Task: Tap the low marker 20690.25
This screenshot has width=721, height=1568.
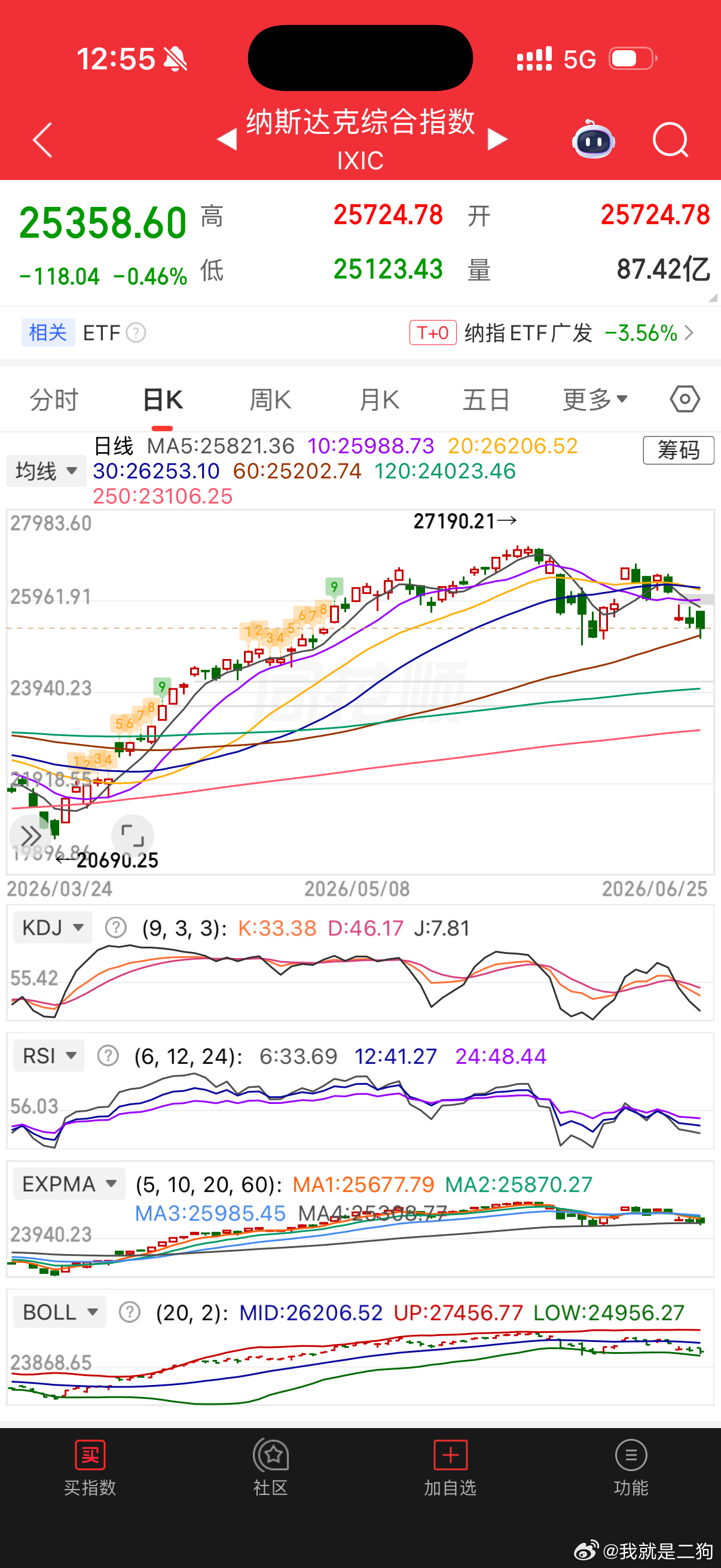Action: pyautogui.click(x=117, y=860)
